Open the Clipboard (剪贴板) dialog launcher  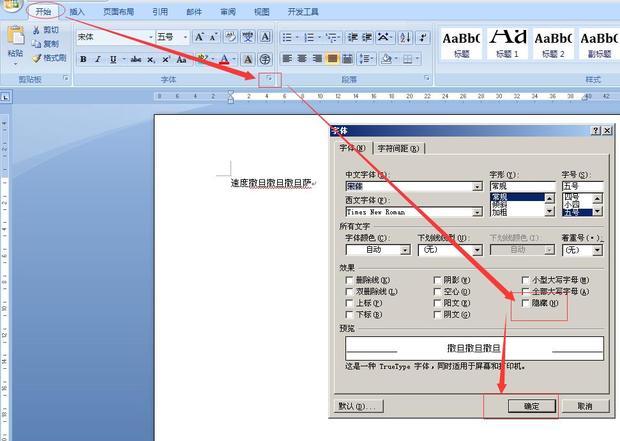[x=66, y=79]
